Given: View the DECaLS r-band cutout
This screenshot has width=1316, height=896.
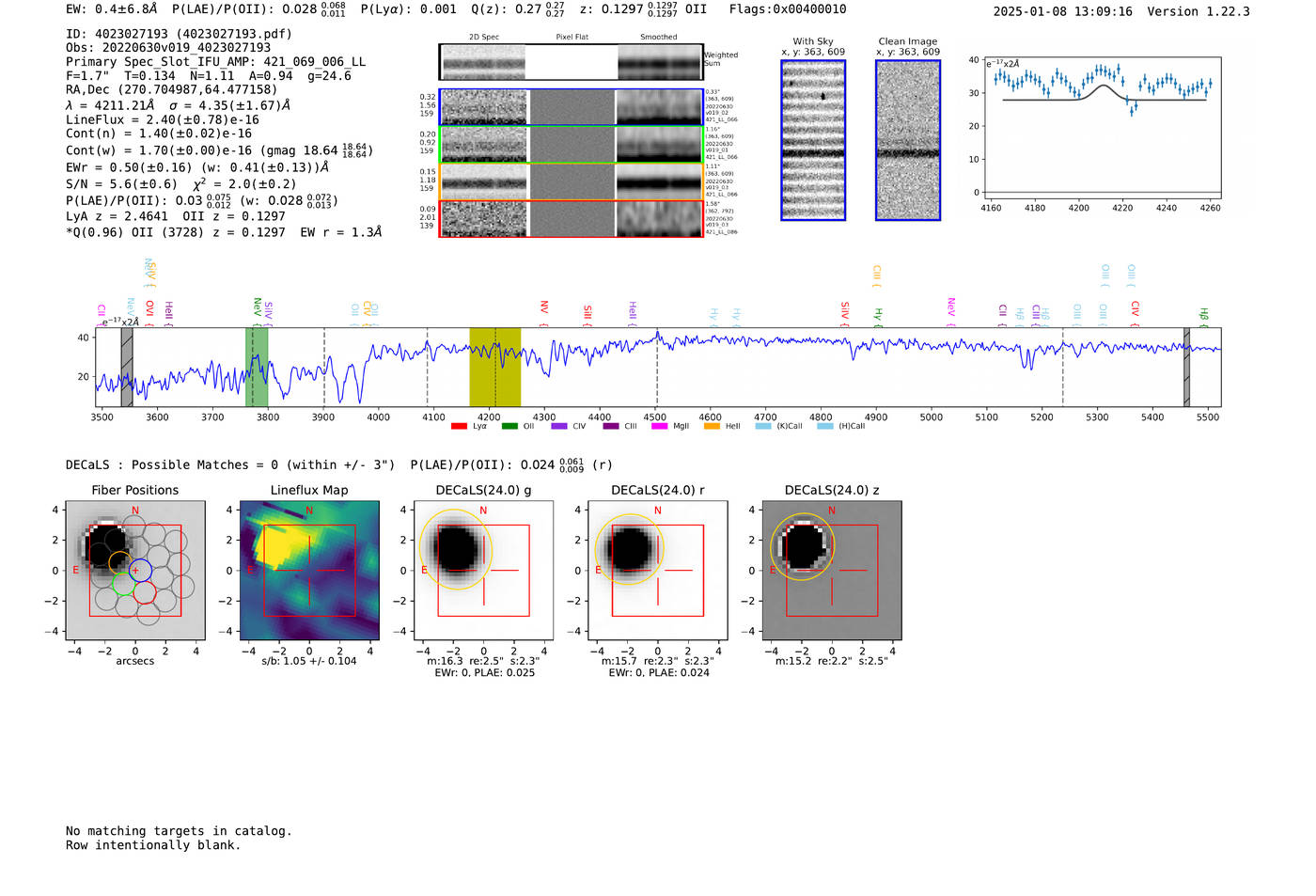Looking at the screenshot, I should point(658,571).
